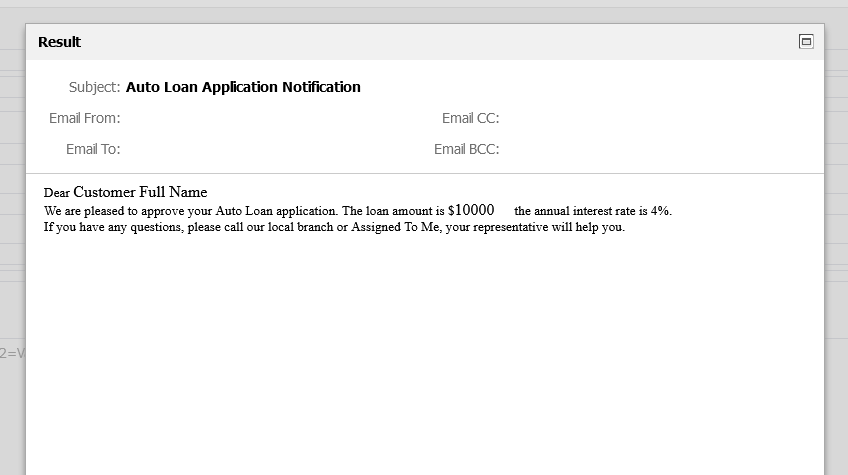Click the sentence starting We are pleased
Image resolution: width=848 pixels, height=475 pixels.
(357, 211)
